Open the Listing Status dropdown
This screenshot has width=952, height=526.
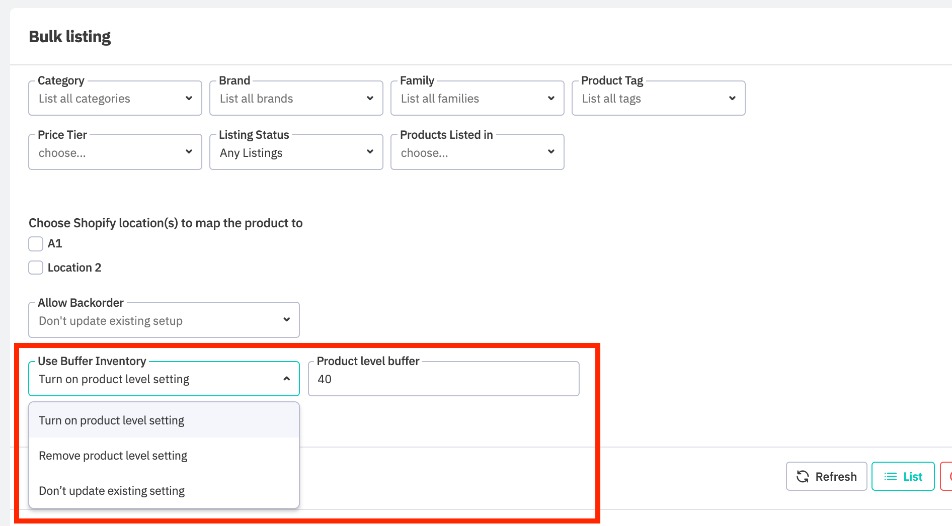coord(296,153)
